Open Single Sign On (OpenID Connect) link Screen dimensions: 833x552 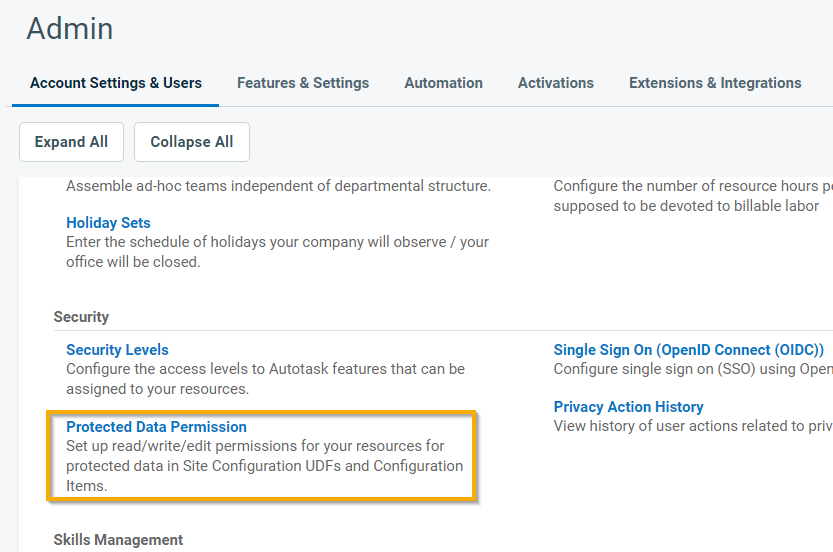688,350
